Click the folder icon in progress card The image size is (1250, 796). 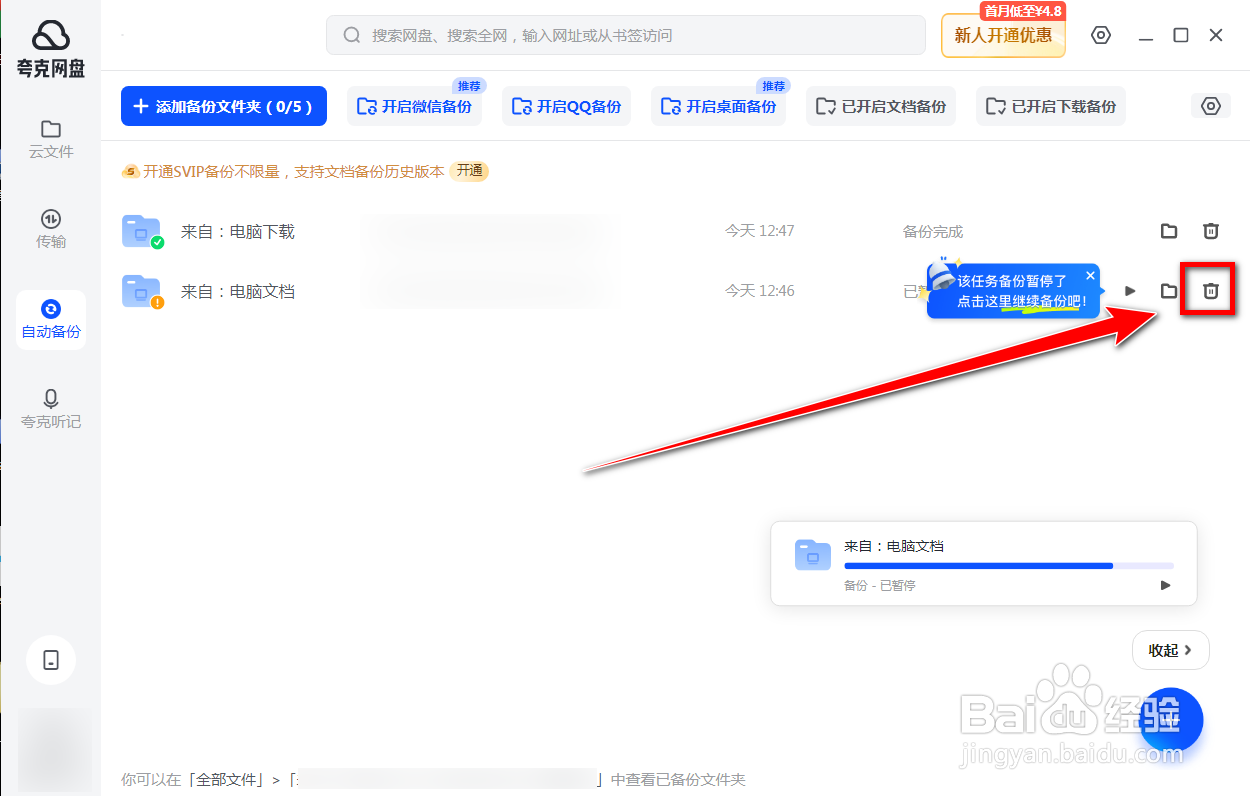(813, 555)
